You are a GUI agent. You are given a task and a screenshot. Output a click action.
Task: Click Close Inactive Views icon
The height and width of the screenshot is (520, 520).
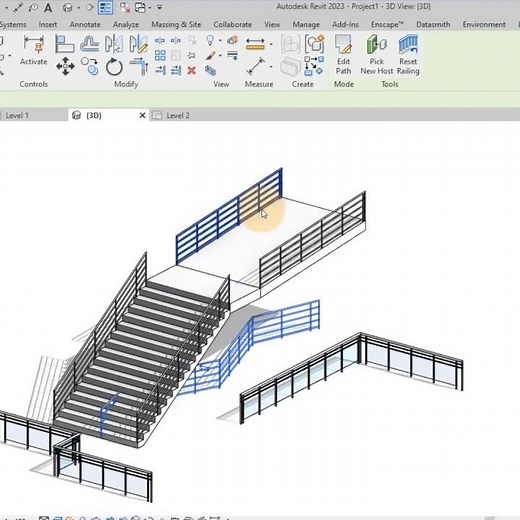coord(125,7)
